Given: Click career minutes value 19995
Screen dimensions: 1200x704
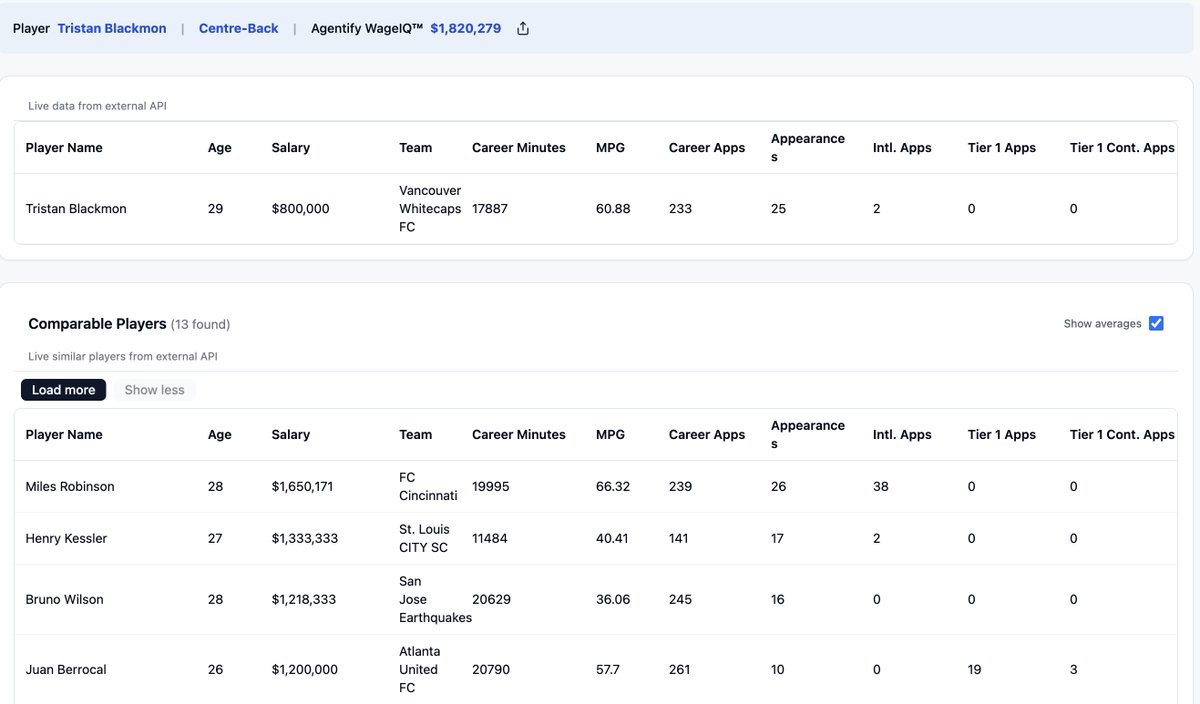Looking at the screenshot, I should pyautogui.click(x=491, y=487).
